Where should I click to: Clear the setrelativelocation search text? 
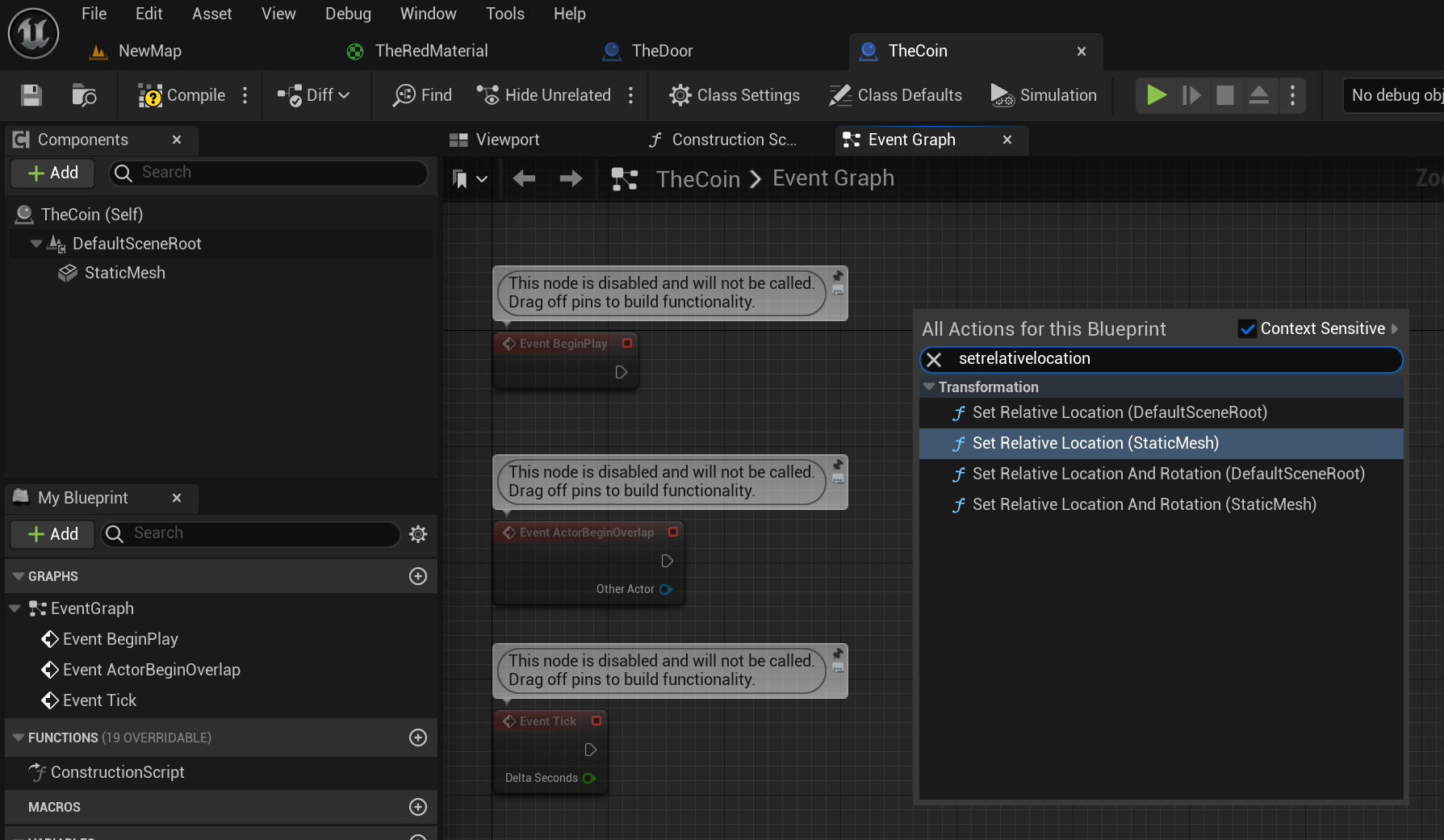934,360
